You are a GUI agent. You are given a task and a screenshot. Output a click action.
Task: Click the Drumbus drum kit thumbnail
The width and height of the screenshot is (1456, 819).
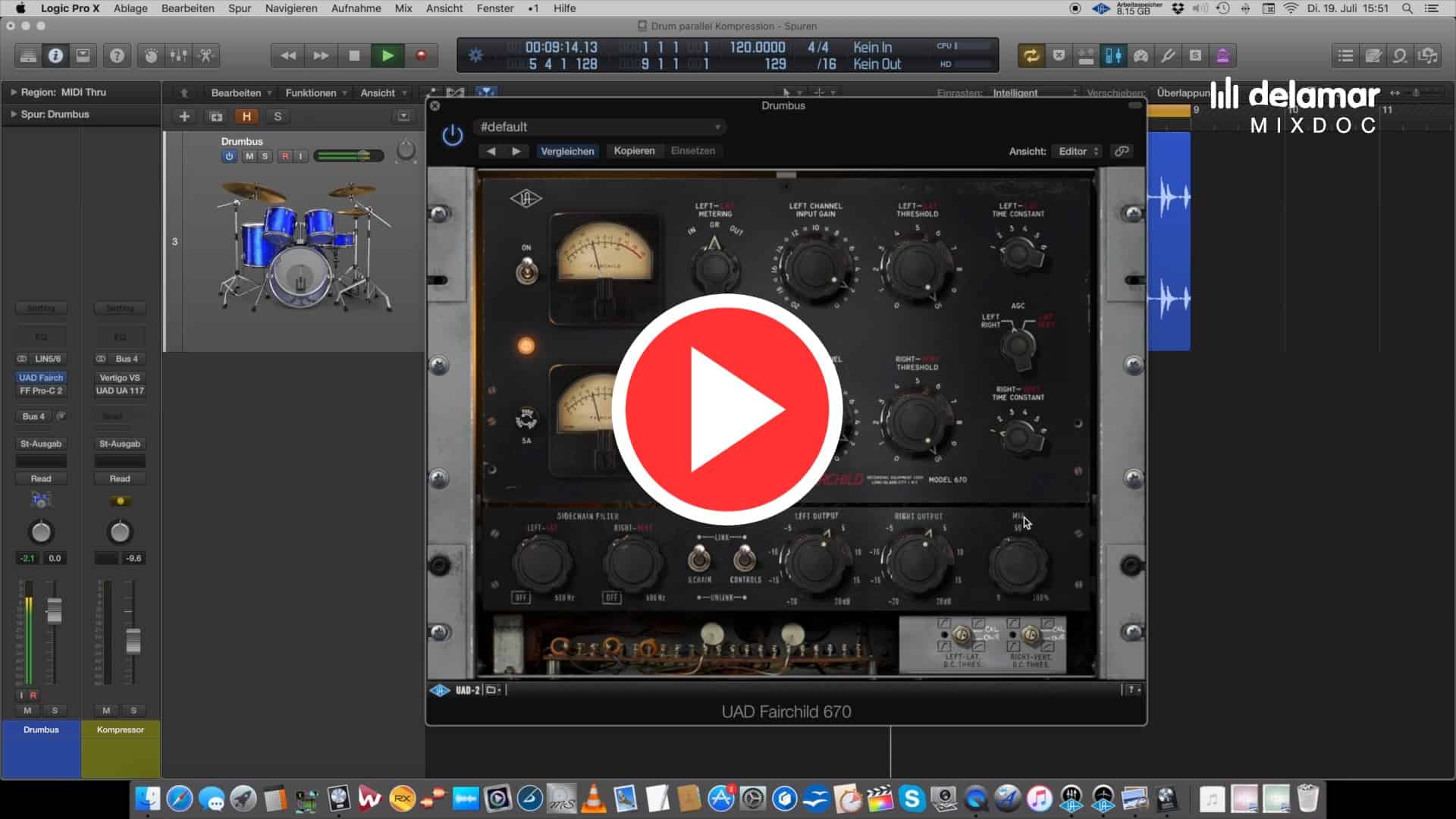[306, 246]
